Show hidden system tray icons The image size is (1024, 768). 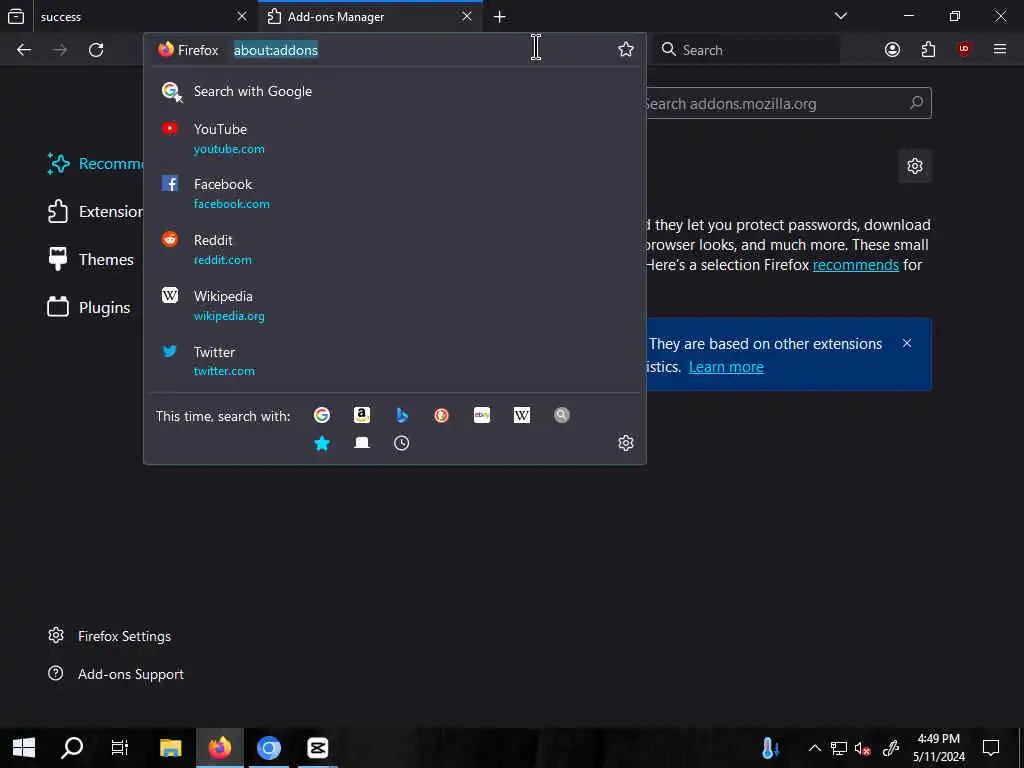[815, 748]
